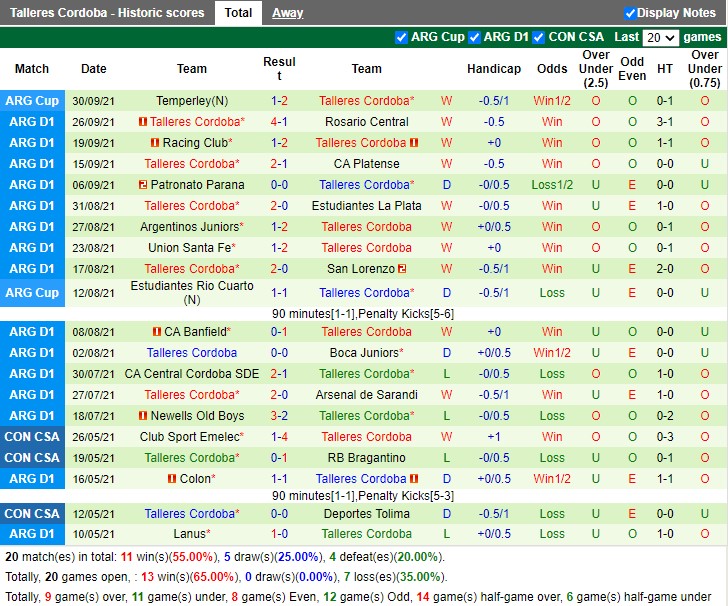Uncheck the CON CSA filter checkbox
The image size is (728, 606).
(539, 37)
